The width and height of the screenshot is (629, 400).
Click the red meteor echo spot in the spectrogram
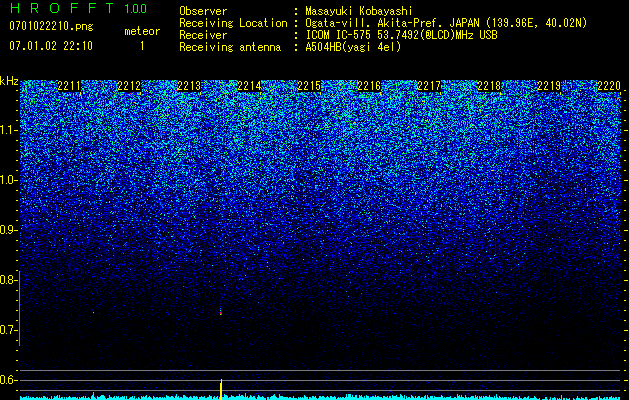(x=221, y=313)
